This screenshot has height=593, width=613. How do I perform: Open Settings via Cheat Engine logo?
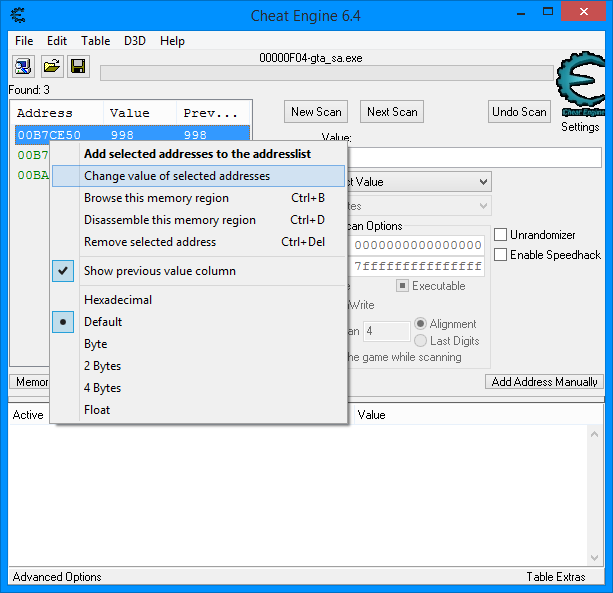point(581,84)
